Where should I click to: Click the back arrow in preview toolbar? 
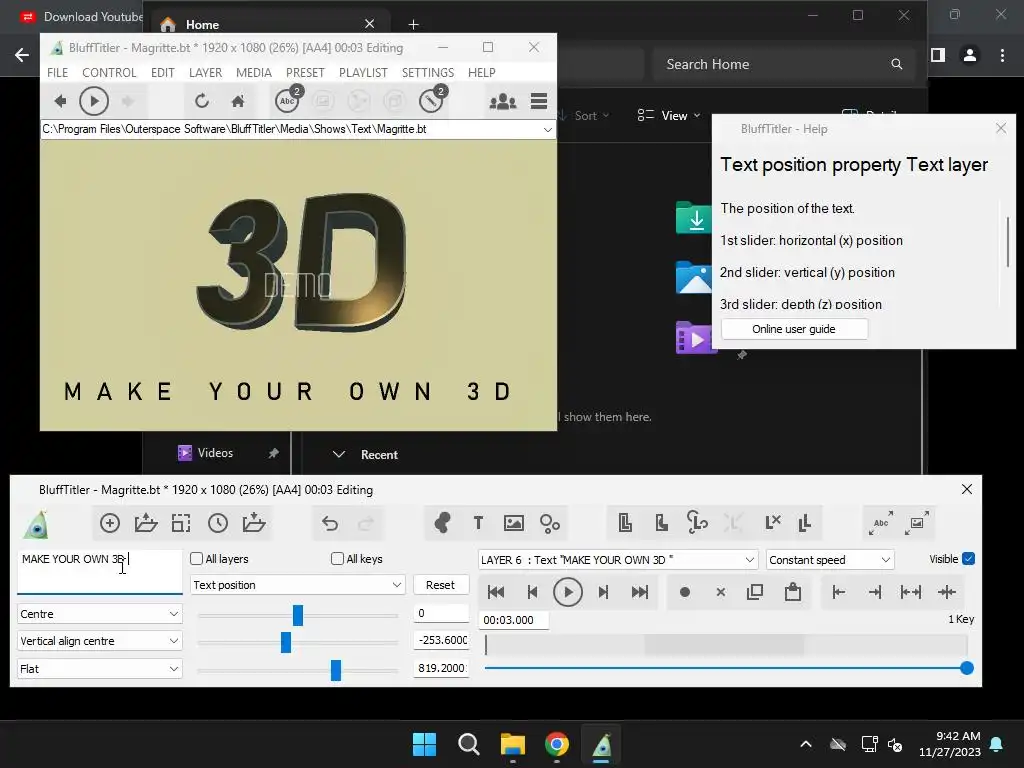tap(60, 101)
